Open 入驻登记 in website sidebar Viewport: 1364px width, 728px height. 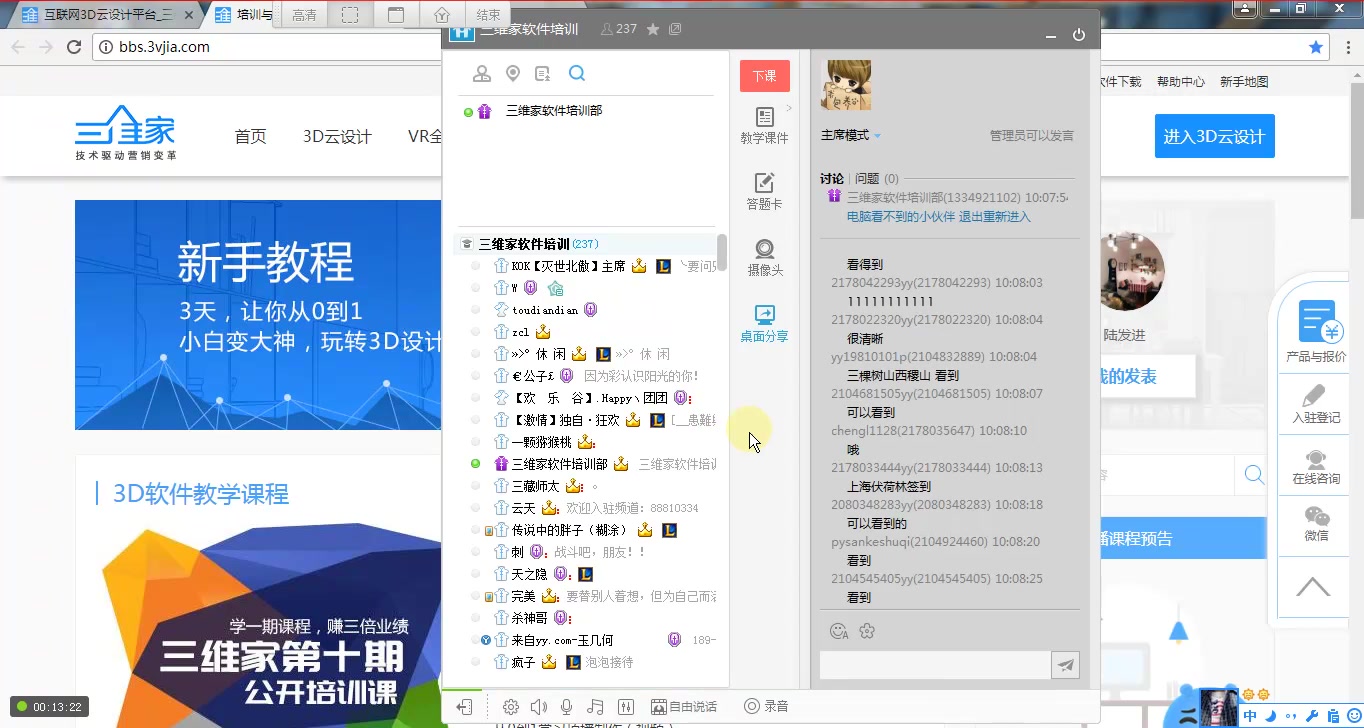[x=1316, y=404]
